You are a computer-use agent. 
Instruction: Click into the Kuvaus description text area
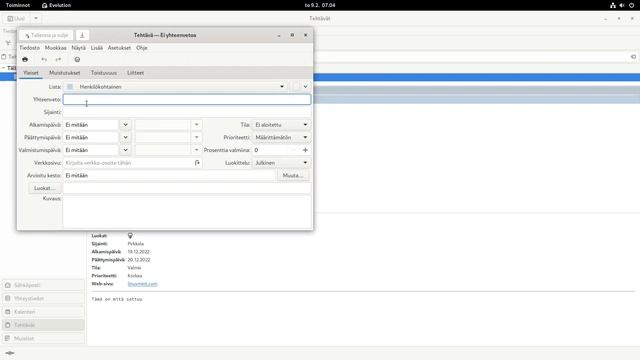click(187, 211)
